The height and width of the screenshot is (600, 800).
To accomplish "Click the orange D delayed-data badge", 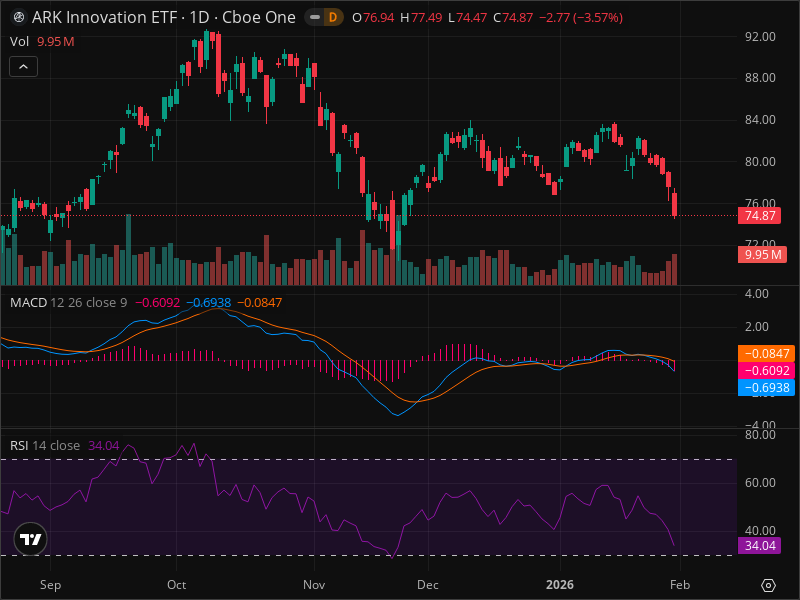I will tap(333, 17).
